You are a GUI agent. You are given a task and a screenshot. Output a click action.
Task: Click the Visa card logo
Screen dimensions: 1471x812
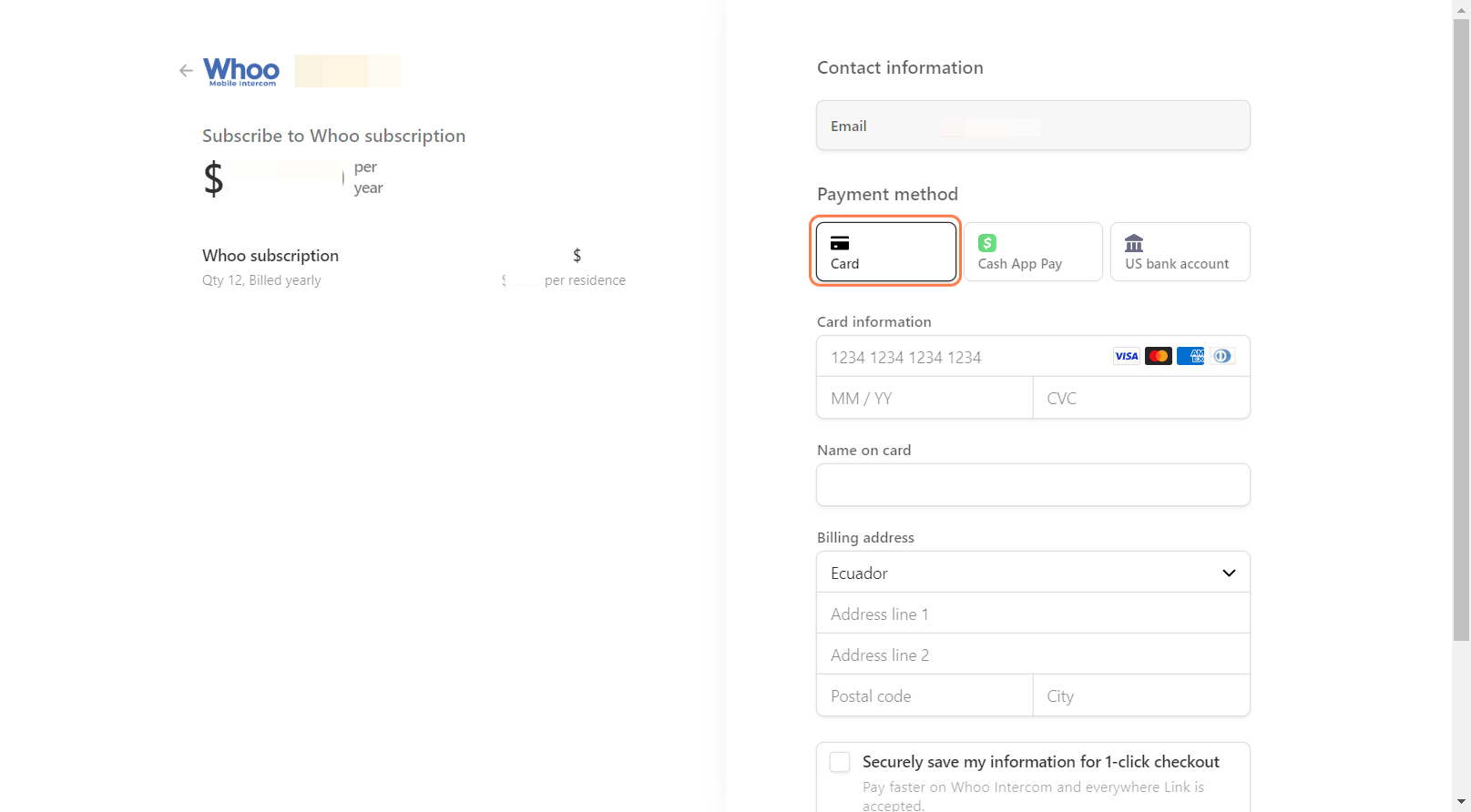point(1127,356)
